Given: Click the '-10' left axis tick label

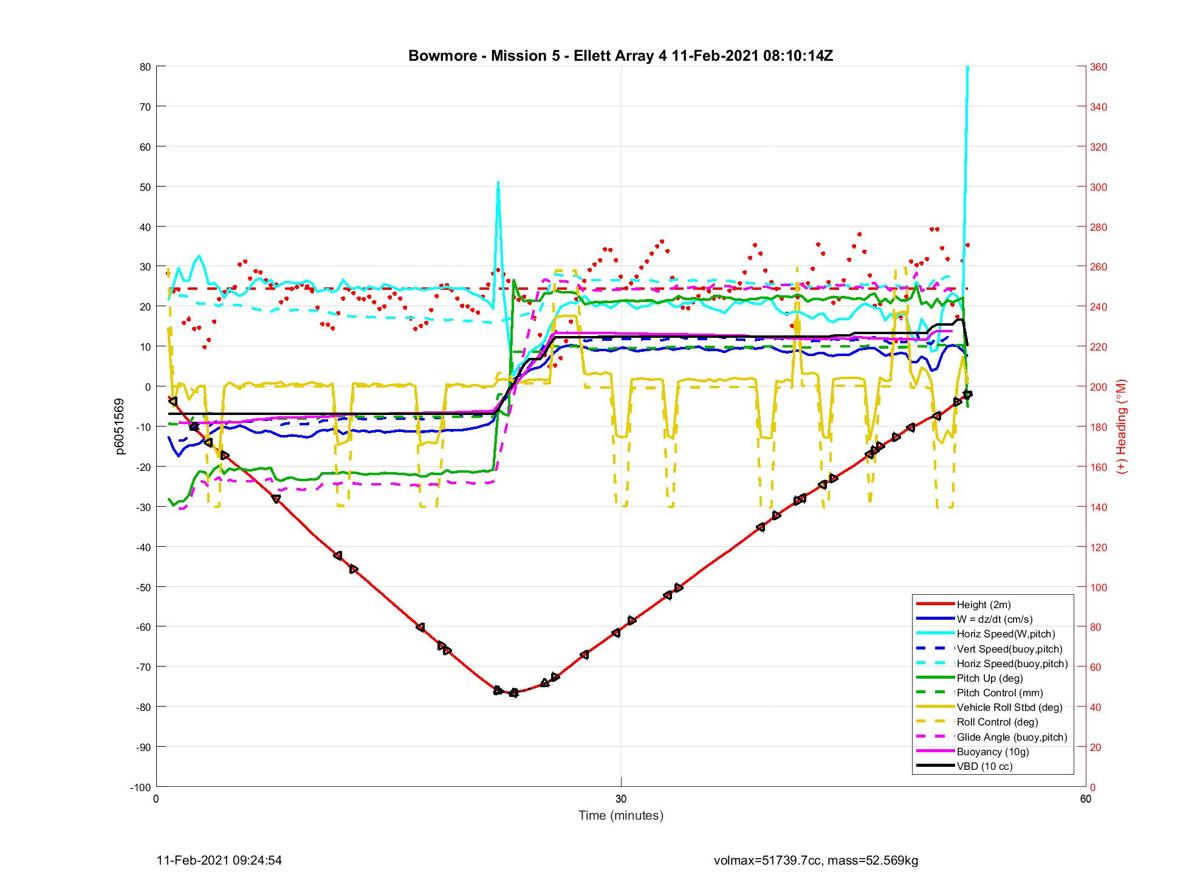Looking at the screenshot, I should coord(142,427).
